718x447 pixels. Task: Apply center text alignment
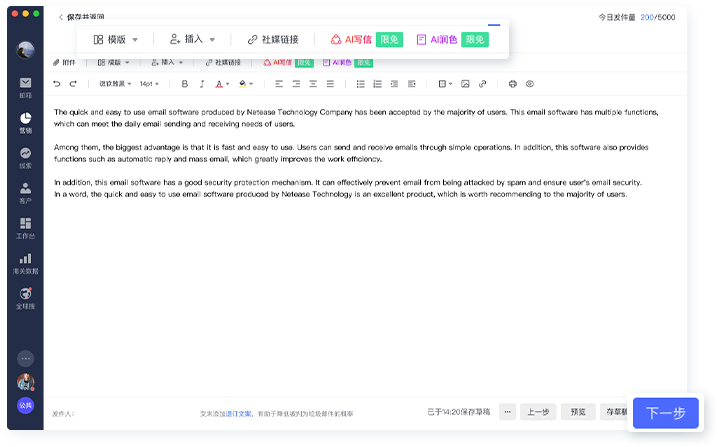[x=297, y=84]
